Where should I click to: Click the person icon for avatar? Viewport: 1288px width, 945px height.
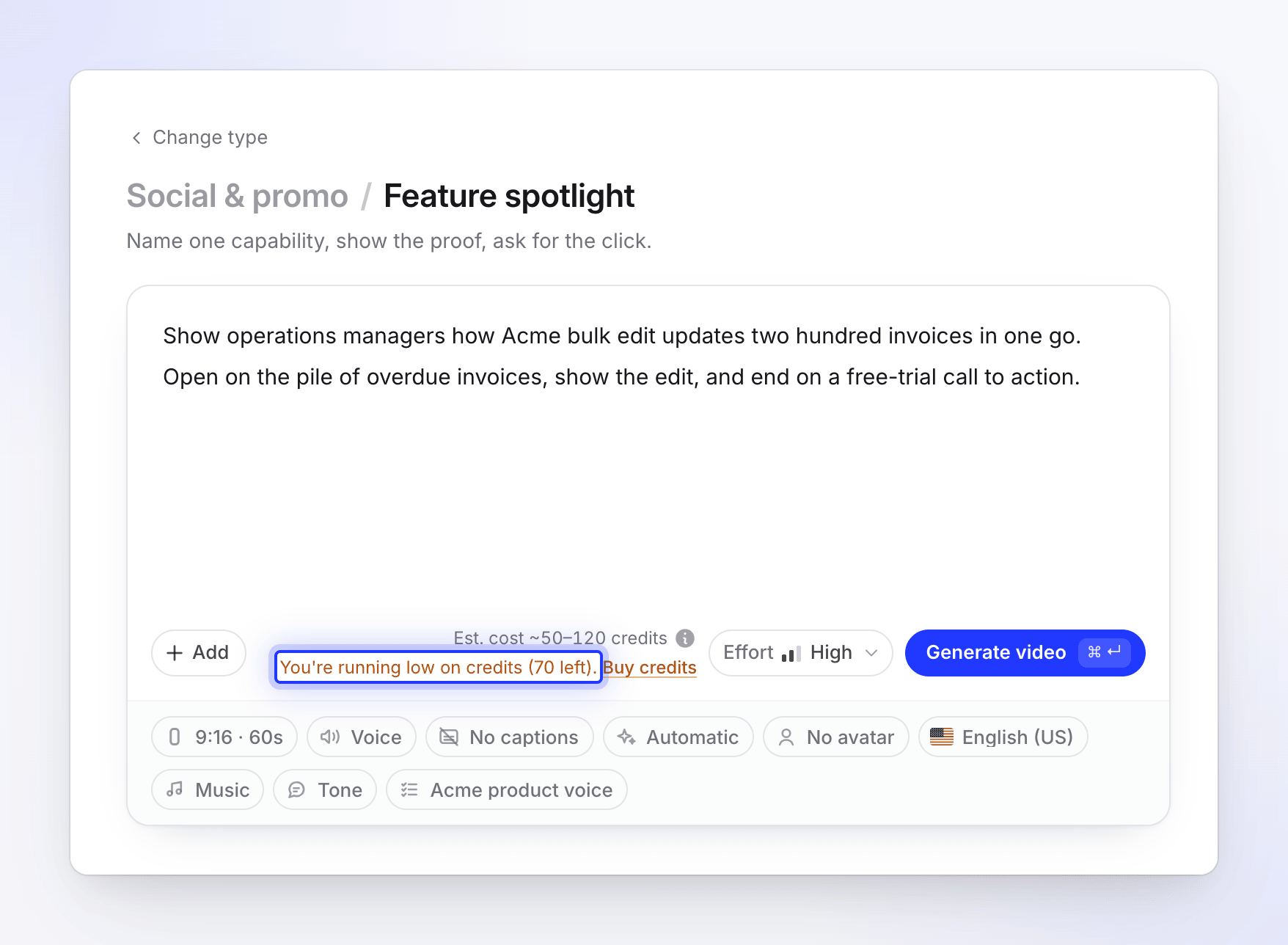click(786, 737)
